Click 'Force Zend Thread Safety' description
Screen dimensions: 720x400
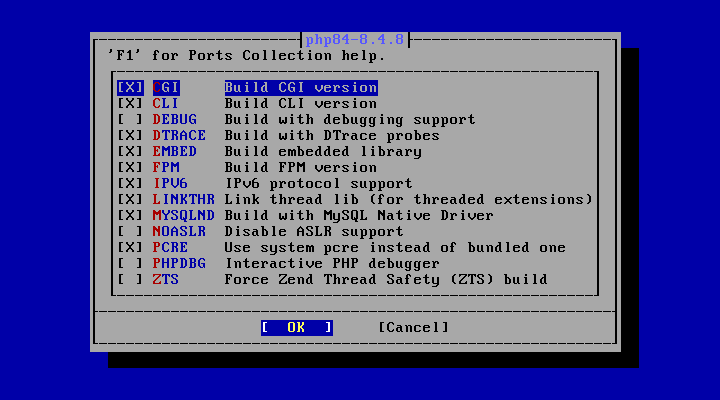(386, 280)
